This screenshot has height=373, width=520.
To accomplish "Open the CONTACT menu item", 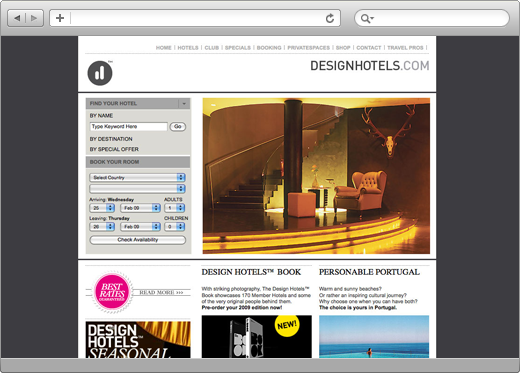I will pos(369,48).
